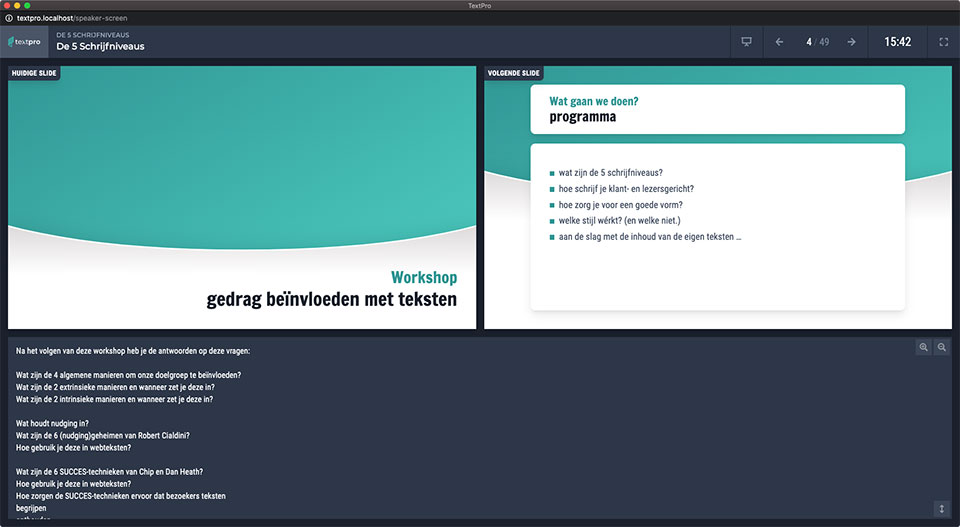
Task: Click the 15:42 timer display
Action: point(897,42)
